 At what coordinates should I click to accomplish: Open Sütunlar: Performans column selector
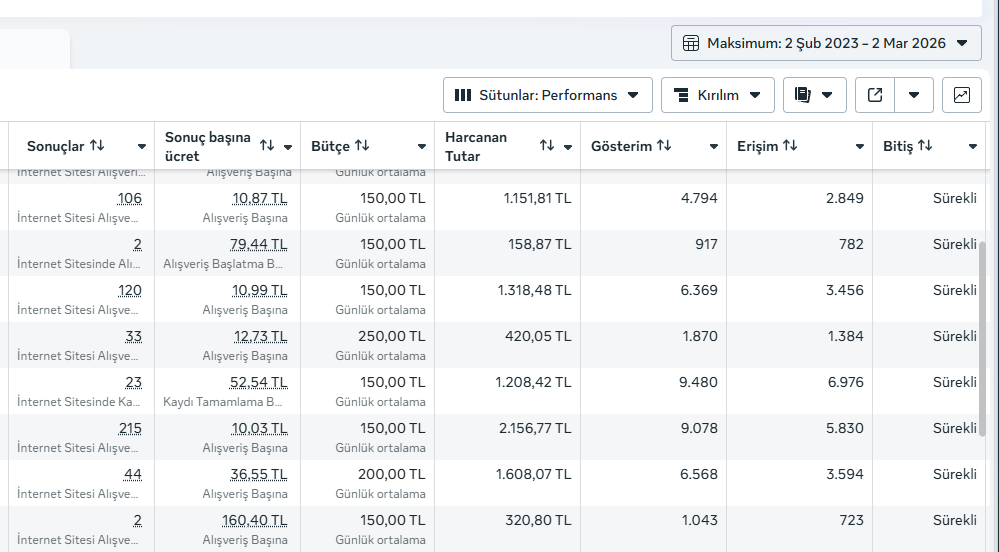547,95
